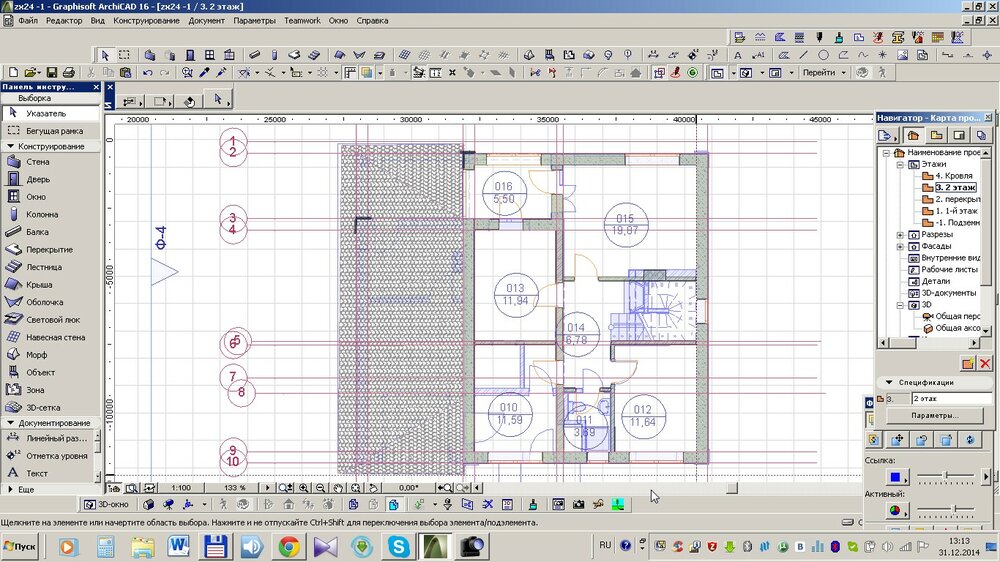Screen dimensions: 1000x562
Task: Select the Бегущая рамка (Marquee) option
Action: (54, 131)
